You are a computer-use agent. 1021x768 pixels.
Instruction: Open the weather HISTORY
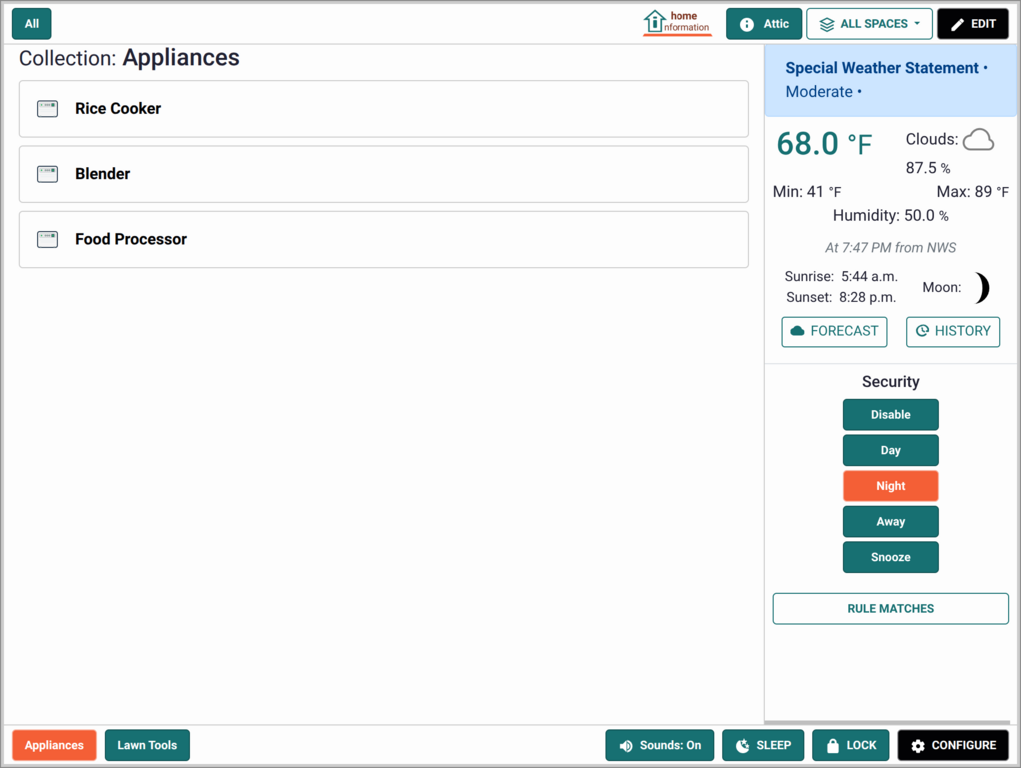[x=953, y=332]
